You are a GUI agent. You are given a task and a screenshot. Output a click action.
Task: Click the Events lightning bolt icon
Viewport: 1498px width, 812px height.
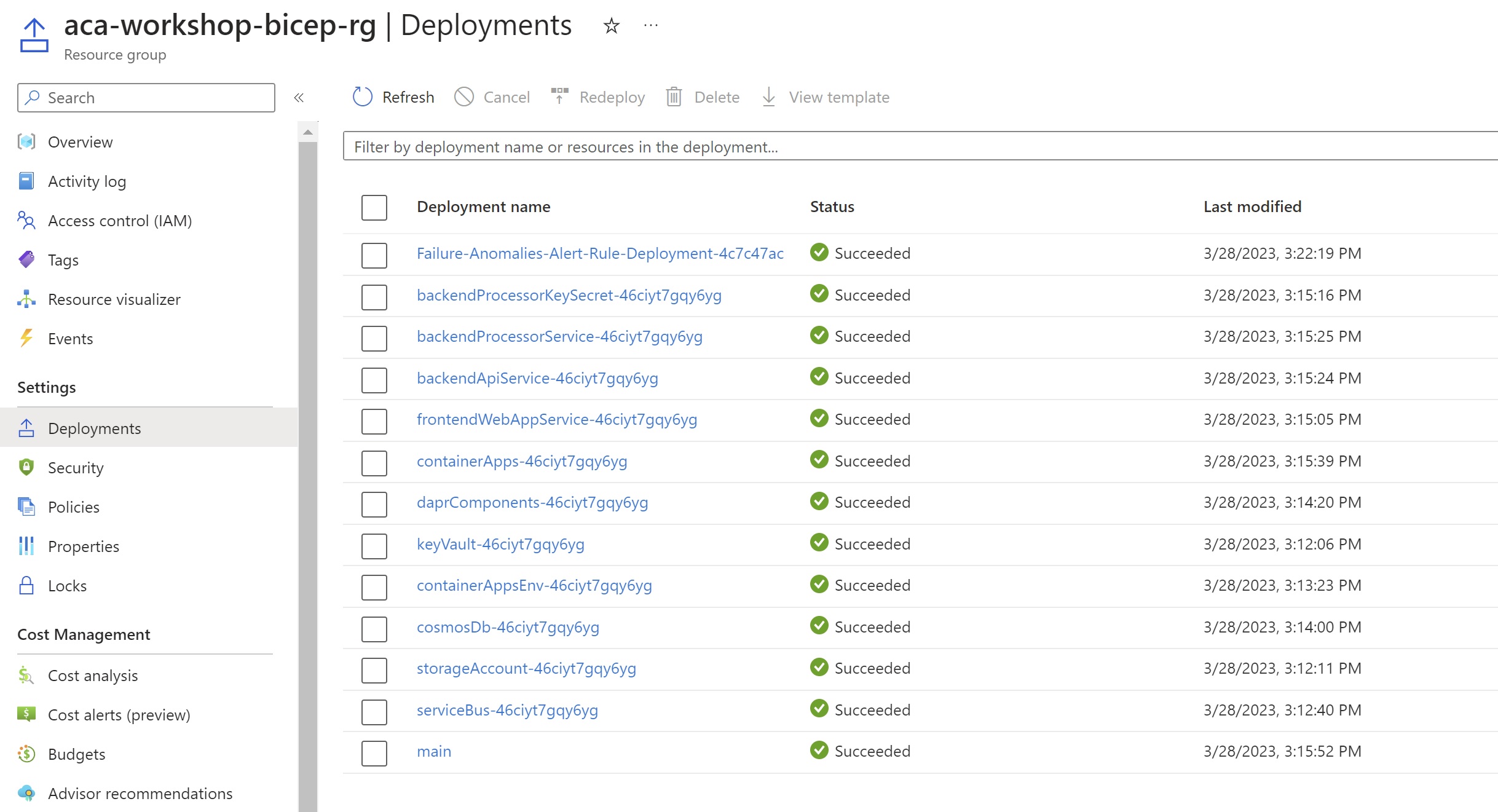[x=26, y=338]
